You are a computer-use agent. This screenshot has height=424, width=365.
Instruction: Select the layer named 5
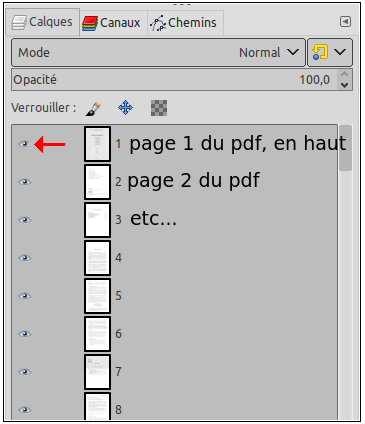pos(174,296)
